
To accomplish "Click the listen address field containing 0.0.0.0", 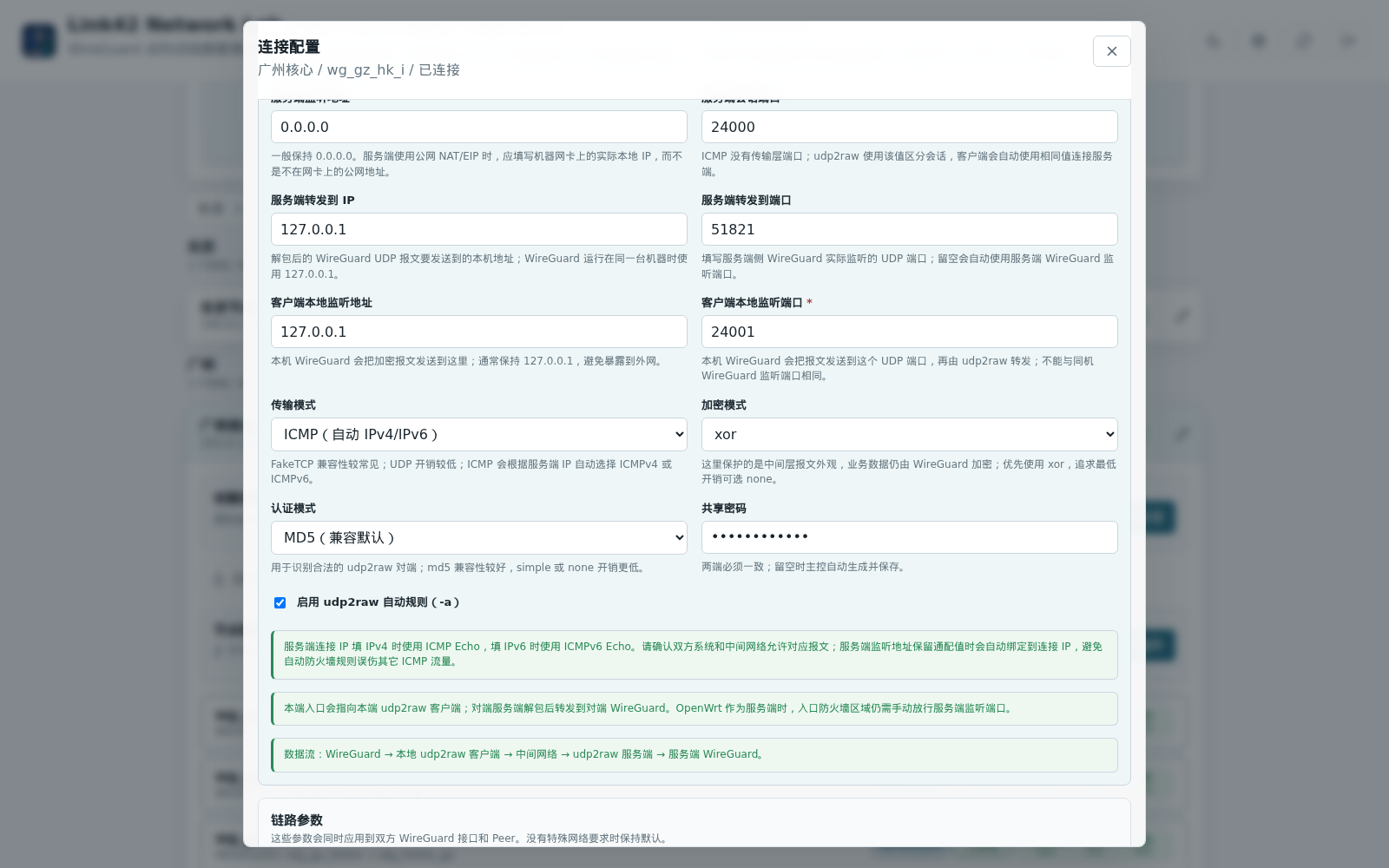I will 479,127.
